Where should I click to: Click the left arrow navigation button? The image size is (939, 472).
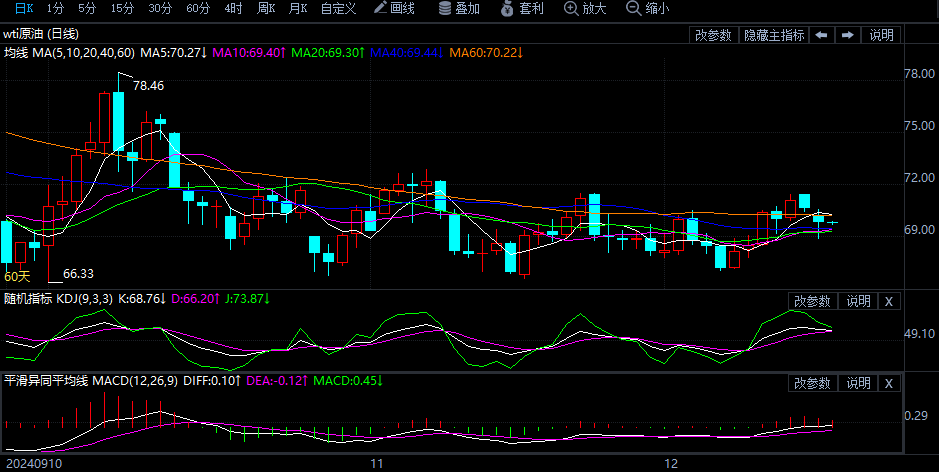821,35
